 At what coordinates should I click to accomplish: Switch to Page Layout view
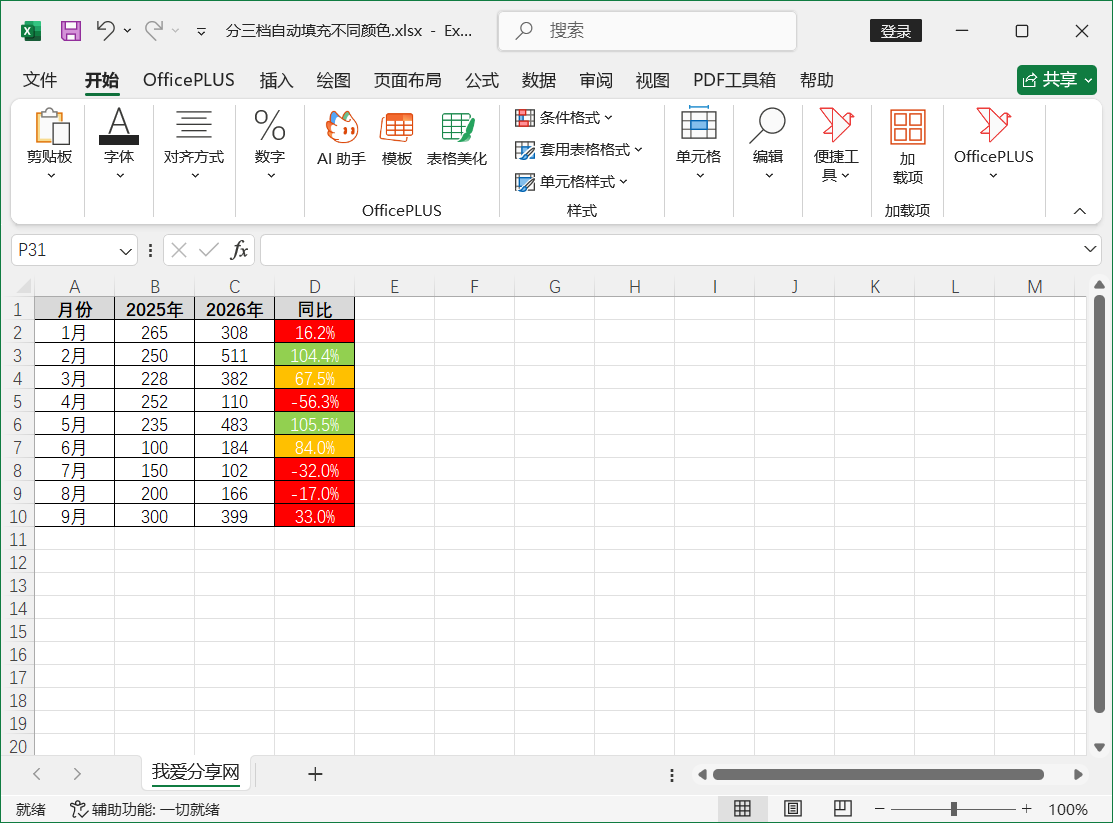793,809
